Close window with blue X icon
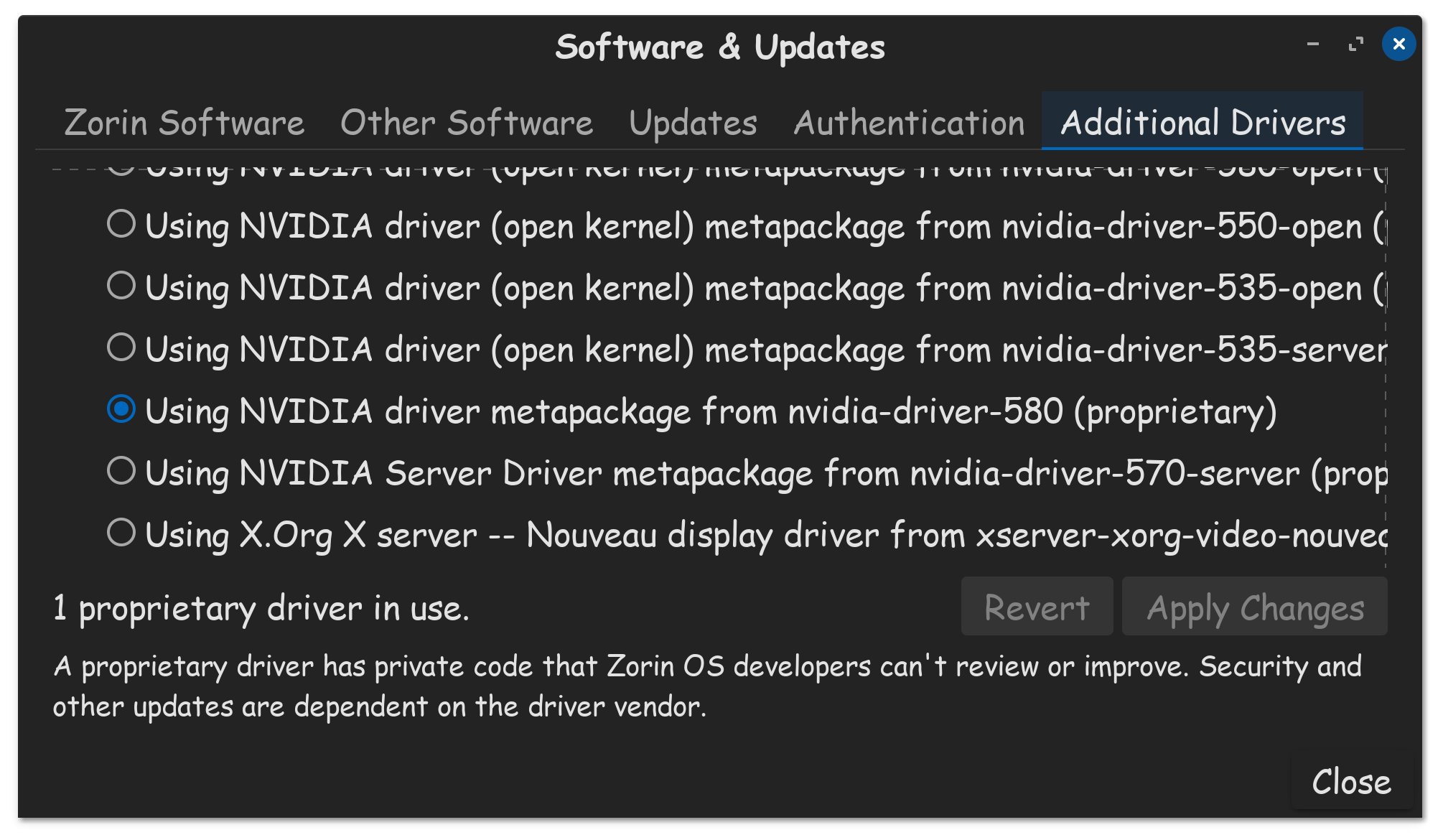This screenshot has width=1443, height=840. click(x=1398, y=45)
